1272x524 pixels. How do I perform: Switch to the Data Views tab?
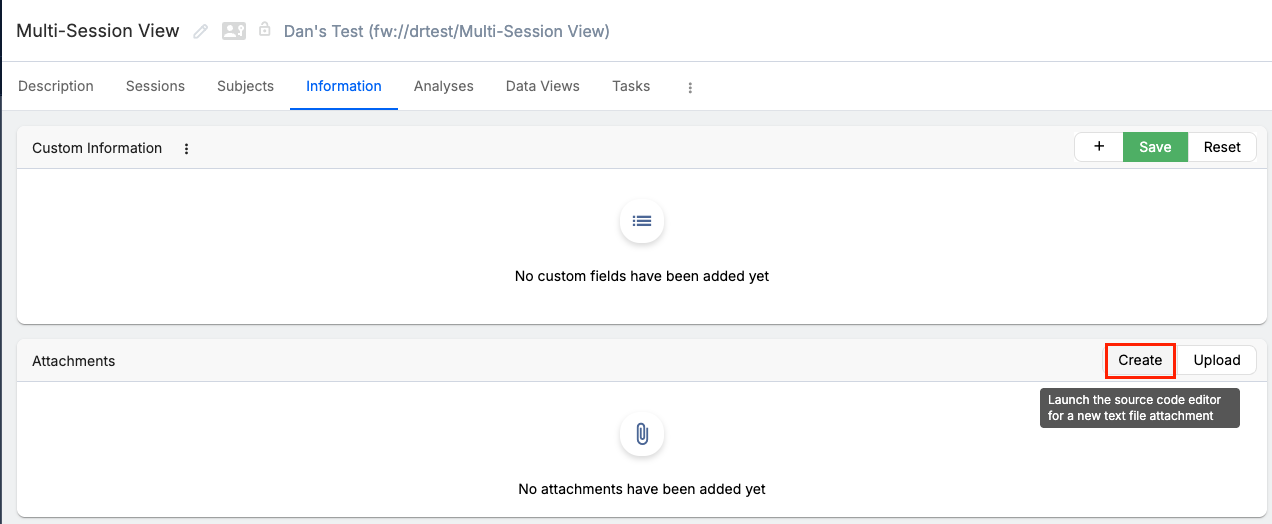coord(542,86)
